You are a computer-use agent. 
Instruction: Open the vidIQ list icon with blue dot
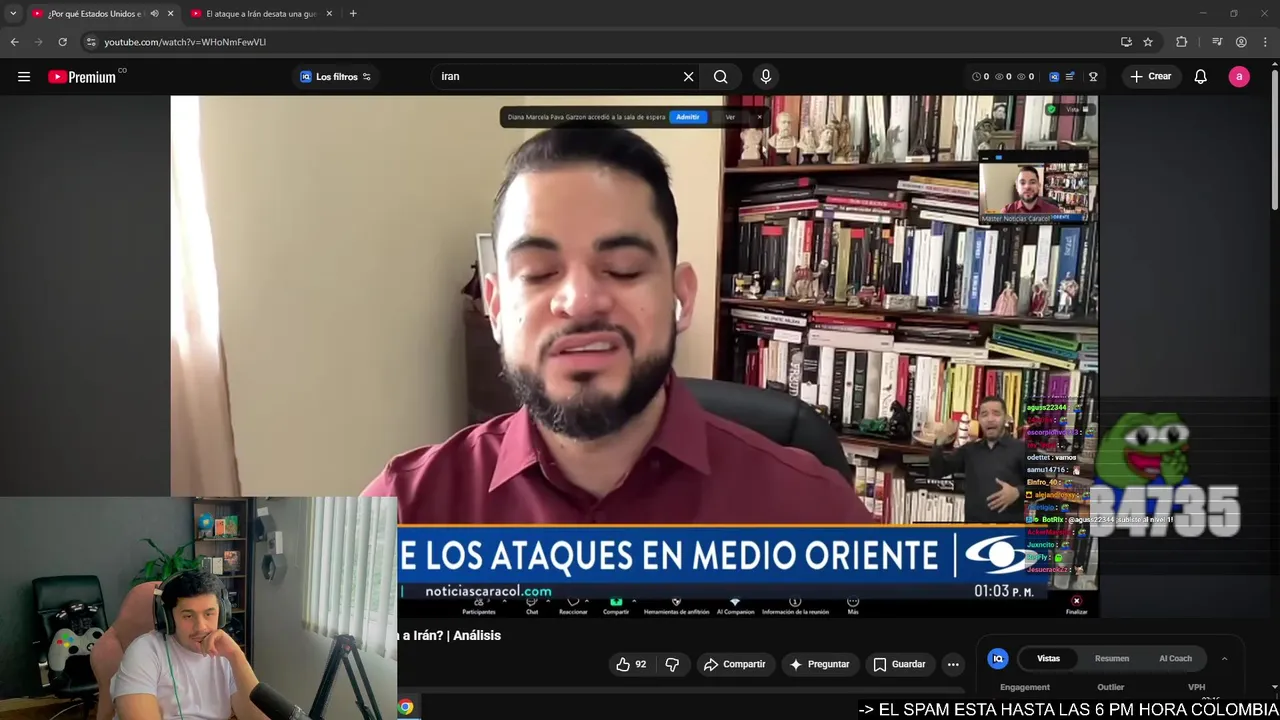point(1070,77)
